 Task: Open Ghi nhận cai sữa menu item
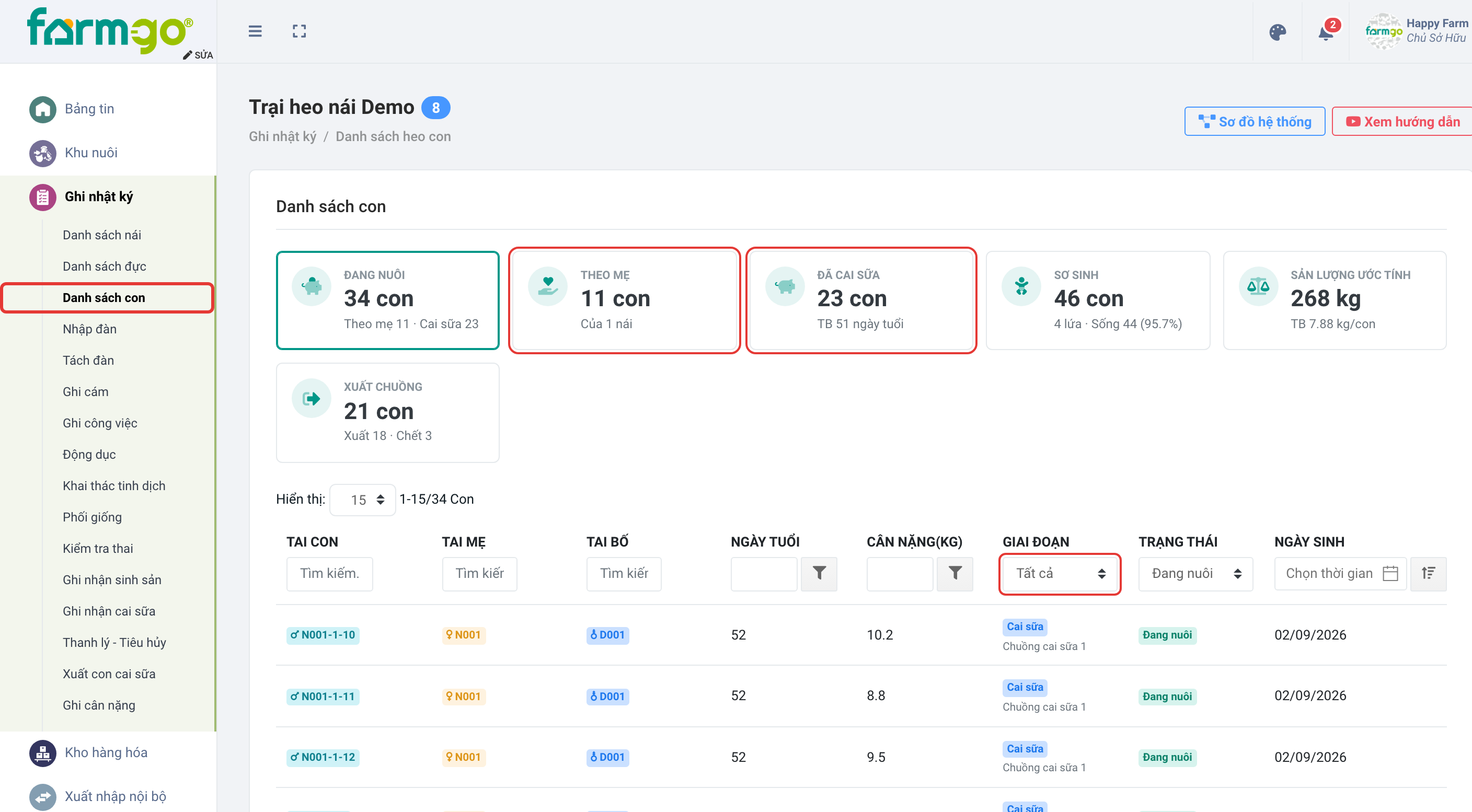109,611
